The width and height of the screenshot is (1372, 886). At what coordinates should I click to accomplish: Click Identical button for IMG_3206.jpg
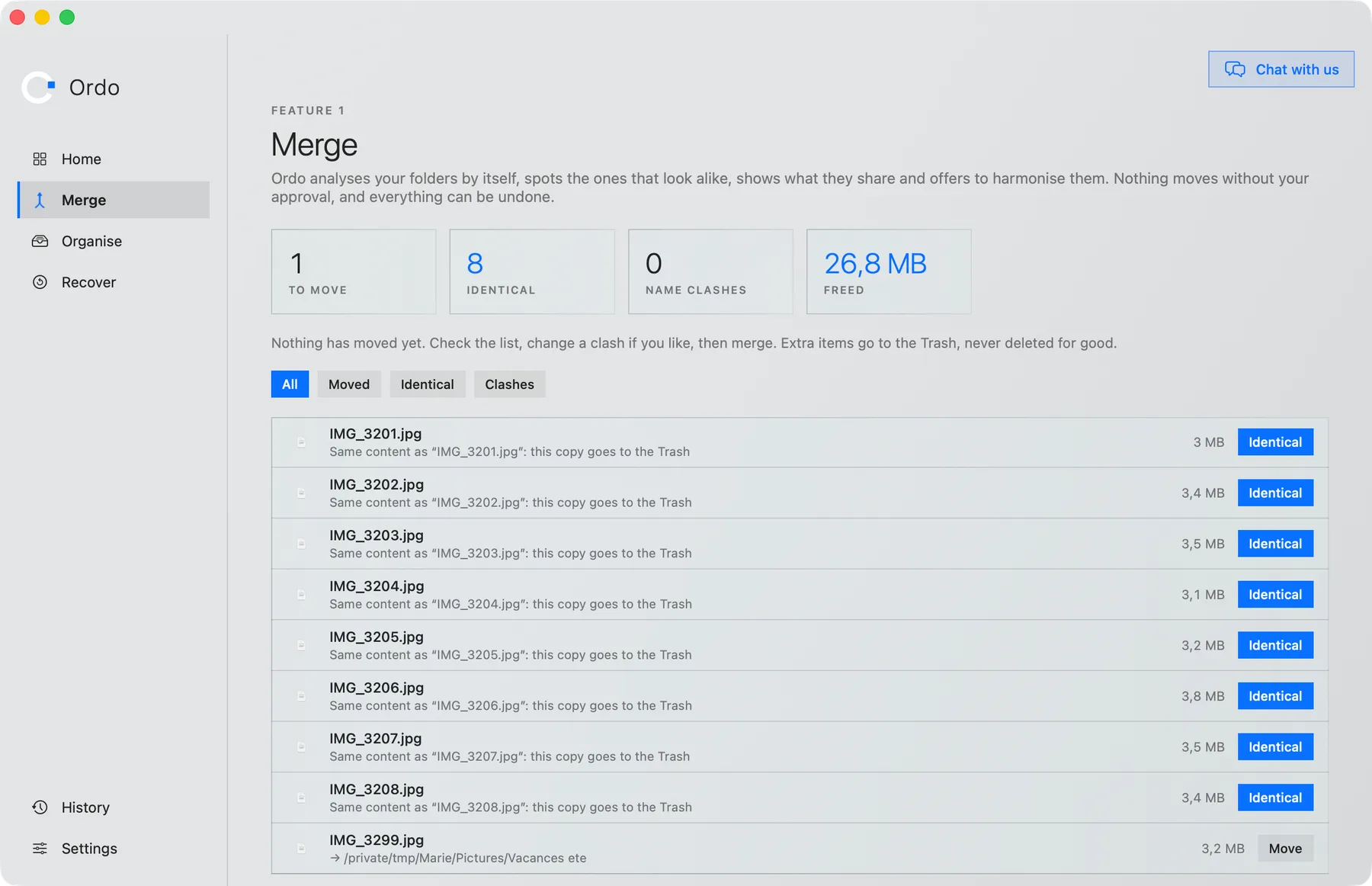[x=1275, y=696]
